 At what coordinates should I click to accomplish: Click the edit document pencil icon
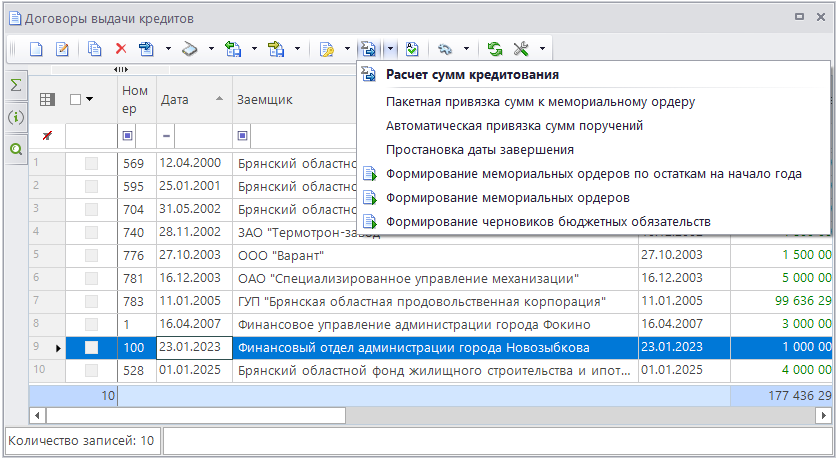click(x=62, y=48)
